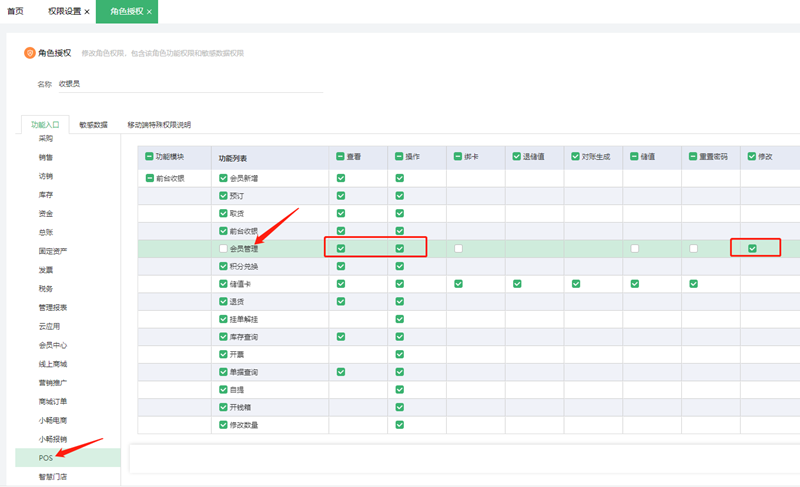Uncheck the 库存查询 function checkbox
The width and height of the screenshot is (800, 487).
click(x=223, y=337)
